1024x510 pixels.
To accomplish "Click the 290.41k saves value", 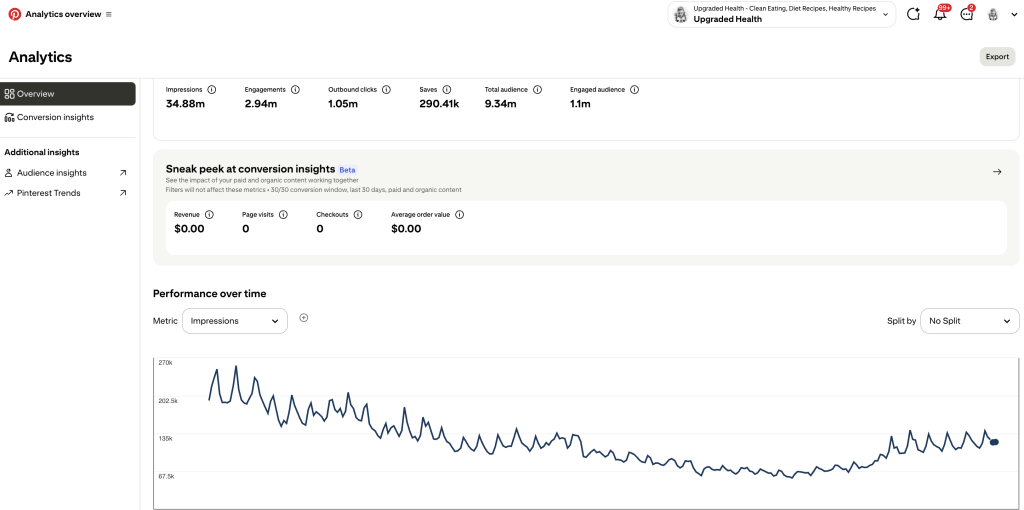I will (439, 103).
